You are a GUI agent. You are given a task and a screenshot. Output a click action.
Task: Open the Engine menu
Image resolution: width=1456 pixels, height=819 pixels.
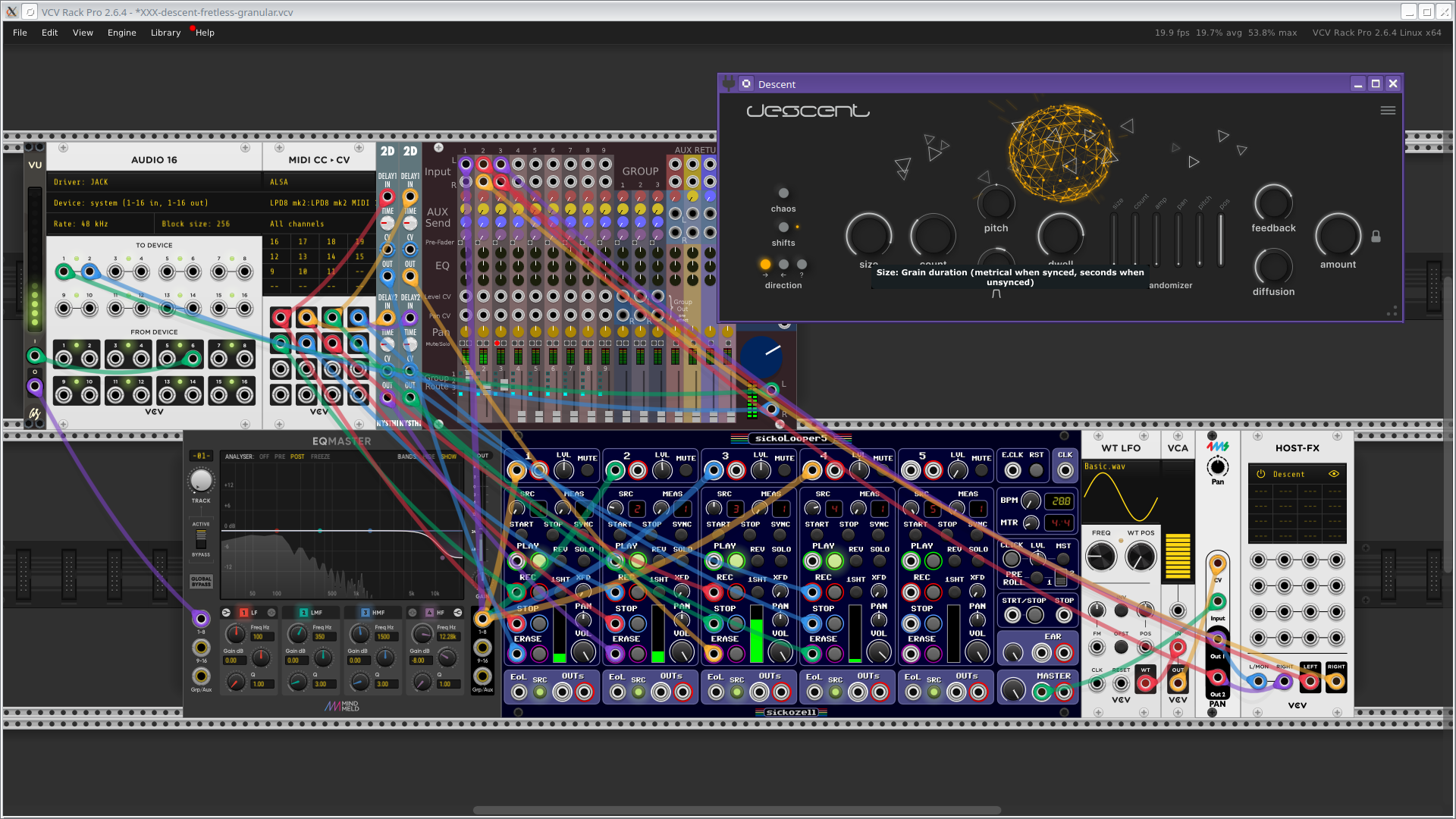pos(121,33)
